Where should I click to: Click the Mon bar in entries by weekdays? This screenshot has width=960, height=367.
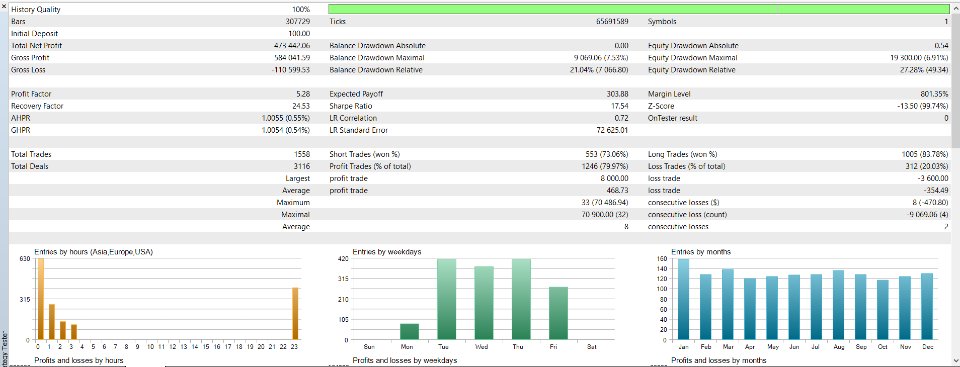point(410,331)
